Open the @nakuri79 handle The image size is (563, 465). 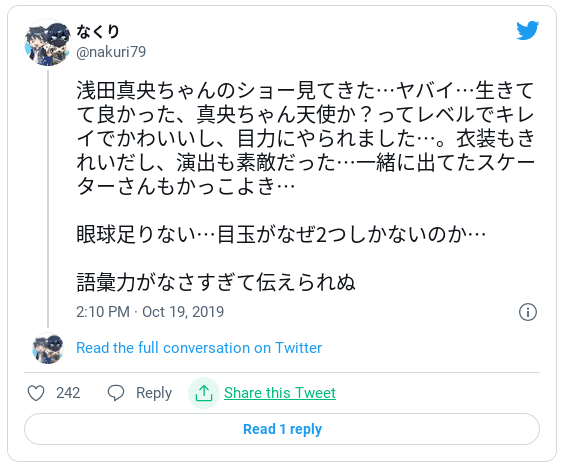111,52
